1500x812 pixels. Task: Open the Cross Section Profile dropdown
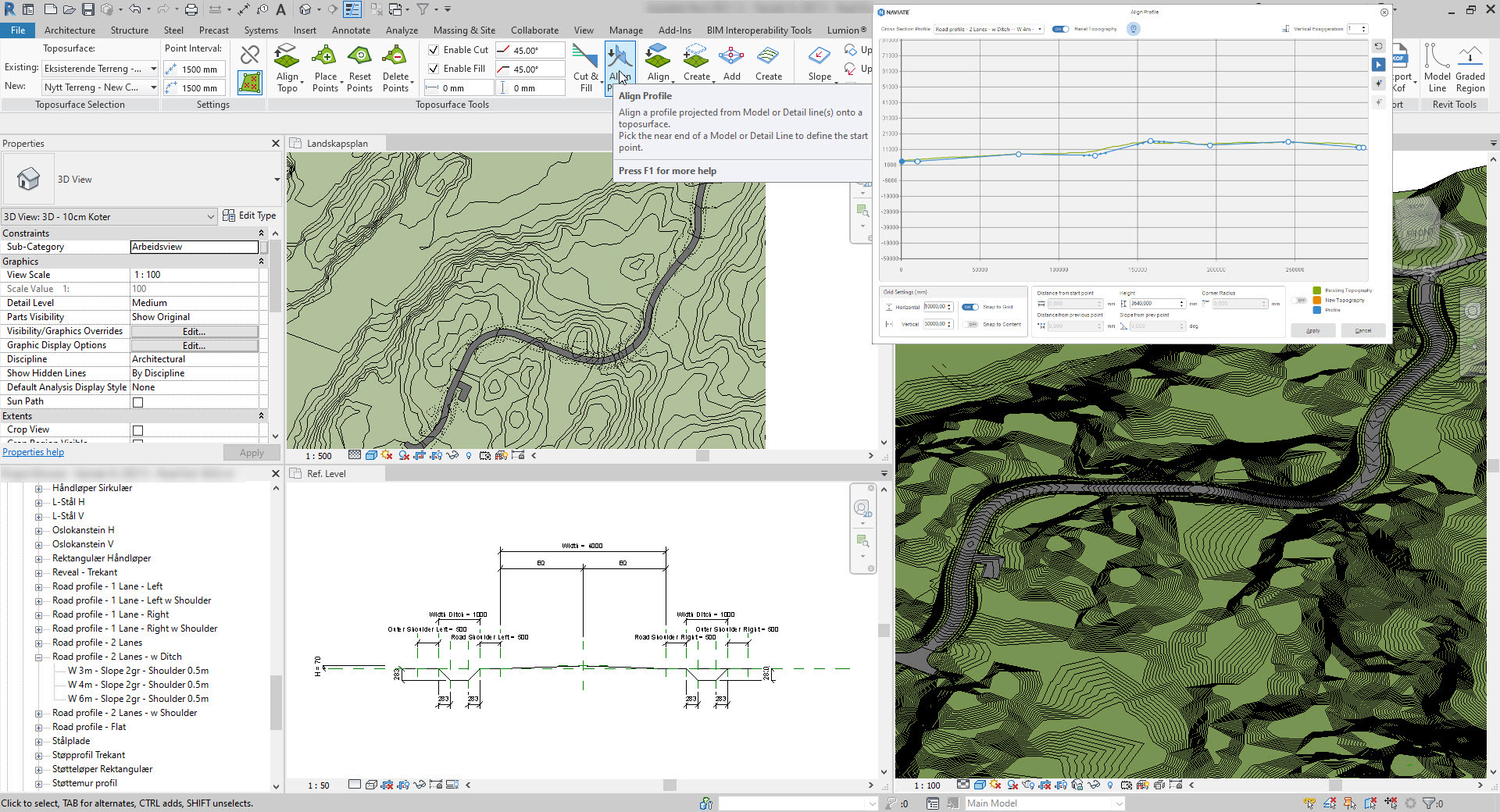tap(1039, 29)
